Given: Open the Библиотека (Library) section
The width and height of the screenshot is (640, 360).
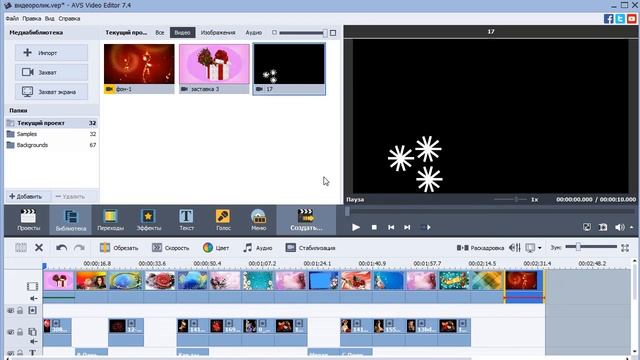Looking at the screenshot, I should 71,220.
